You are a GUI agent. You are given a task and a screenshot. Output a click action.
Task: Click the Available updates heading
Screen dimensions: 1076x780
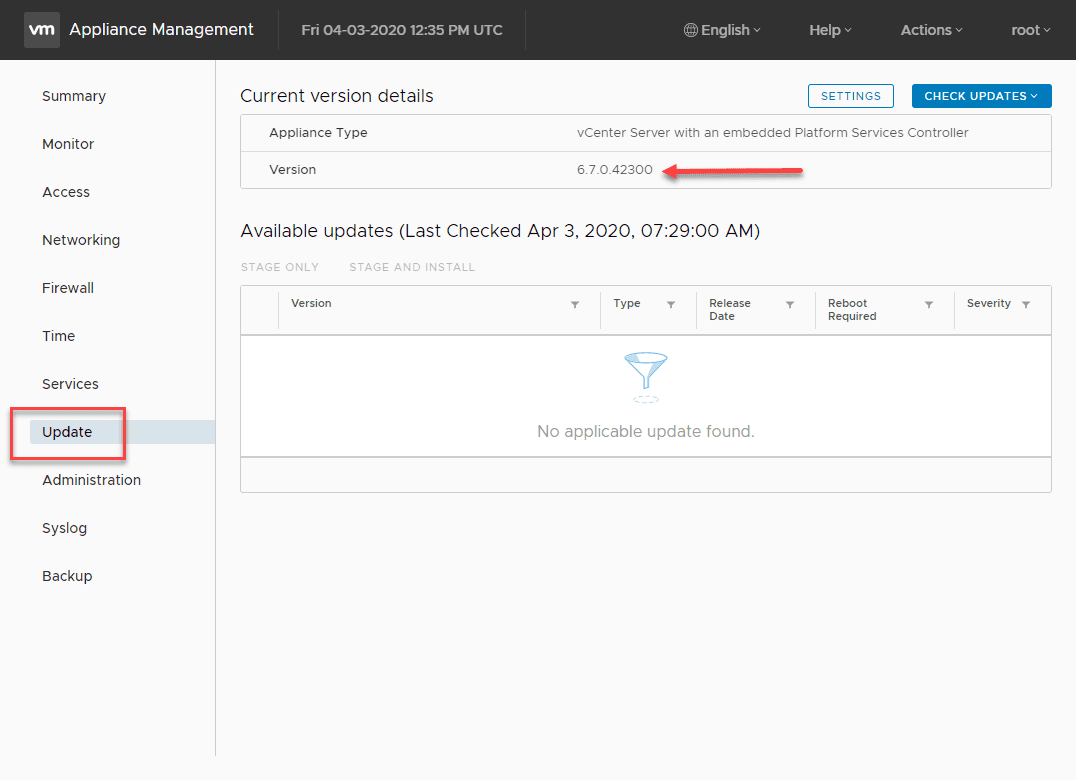(x=500, y=231)
